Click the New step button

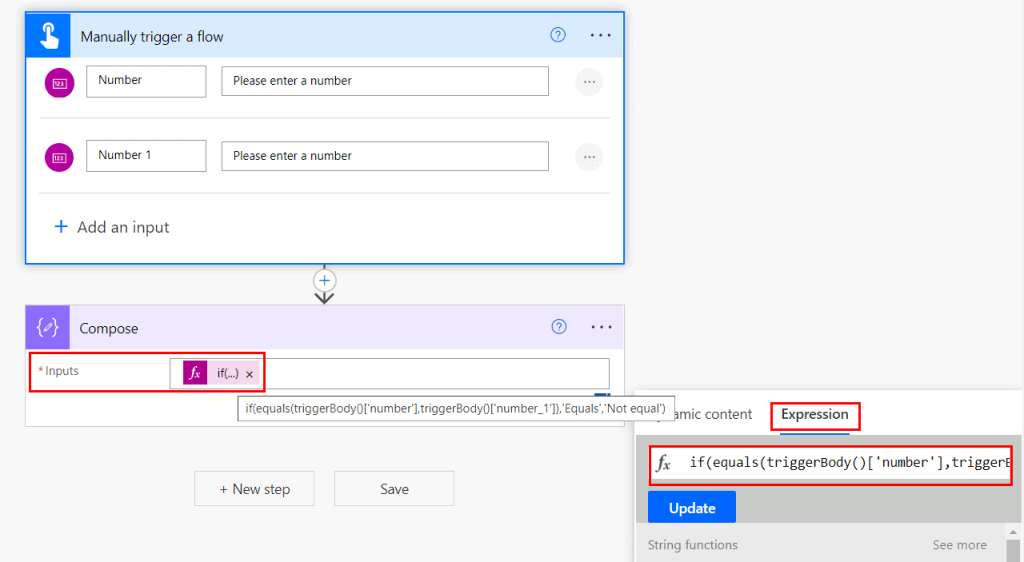[254, 489]
